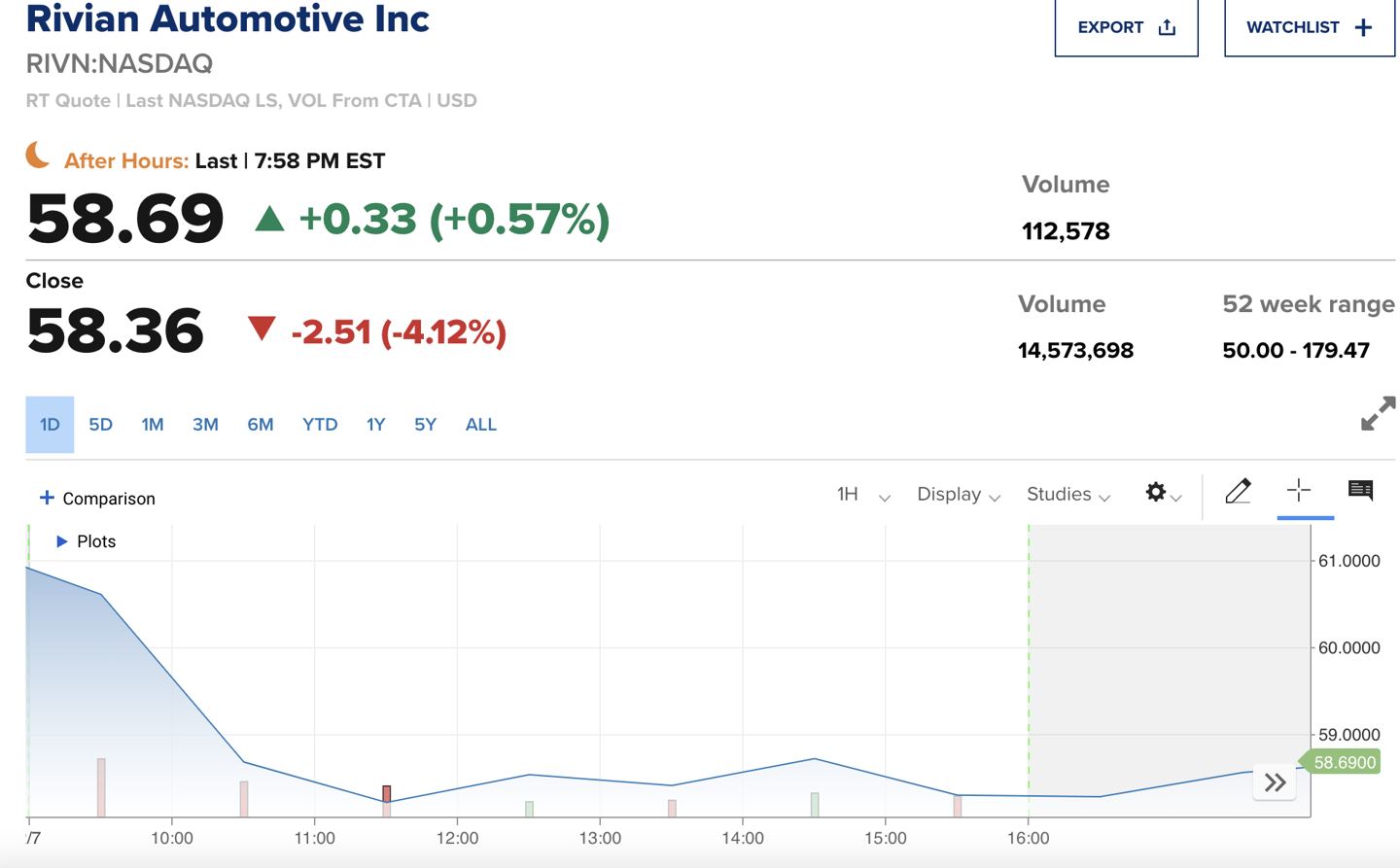Click the 58.6900 current price marker
Image resolution: width=1400 pixels, height=868 pixels.
(1345, 762)
